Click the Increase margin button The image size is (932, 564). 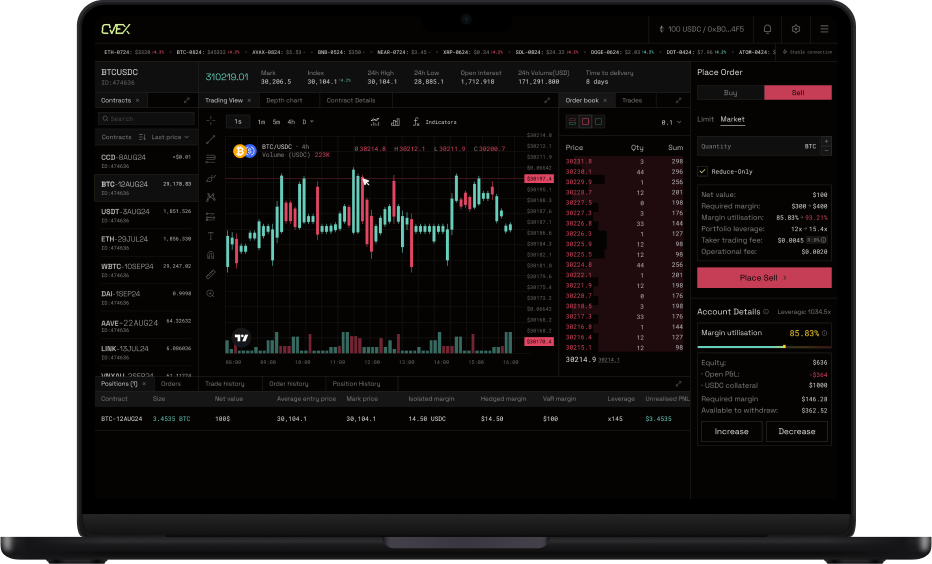click(731, 431)
